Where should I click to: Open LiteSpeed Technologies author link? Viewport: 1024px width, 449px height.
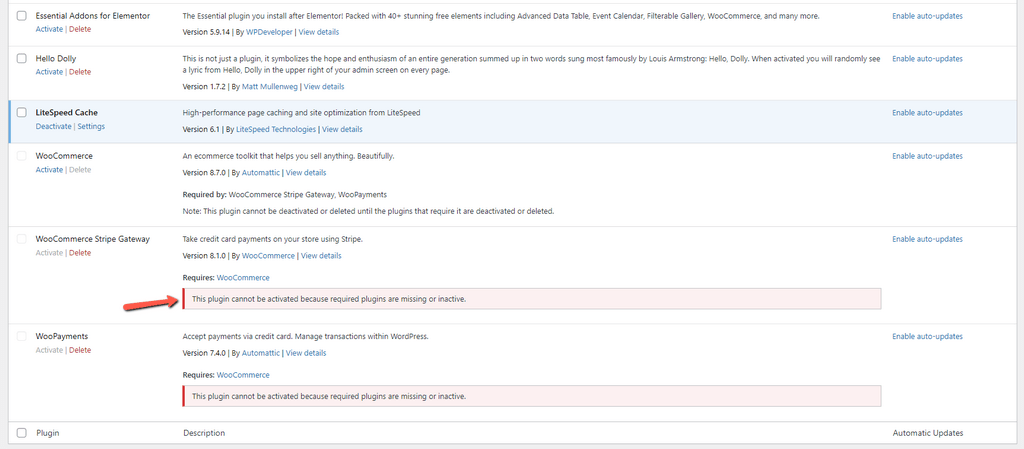click(x=276, y=129)
